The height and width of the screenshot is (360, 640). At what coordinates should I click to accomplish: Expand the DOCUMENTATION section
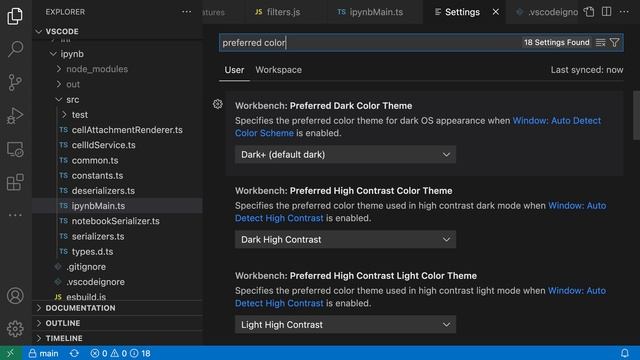coord(118,308)
